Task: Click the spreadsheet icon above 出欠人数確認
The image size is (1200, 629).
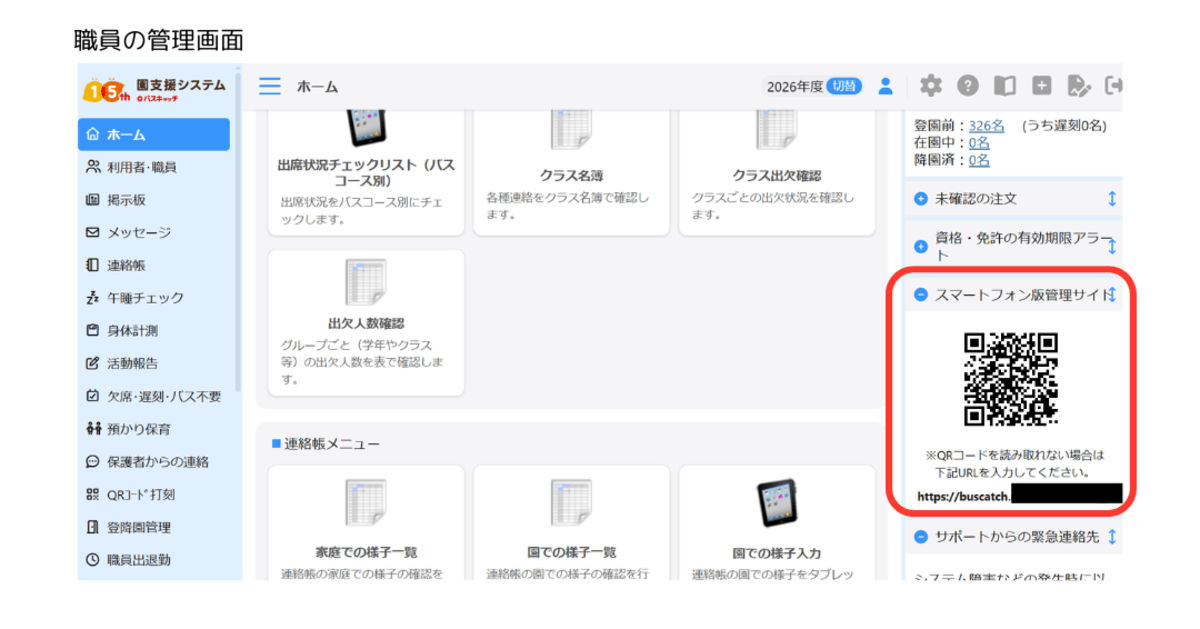Action: 366,282
